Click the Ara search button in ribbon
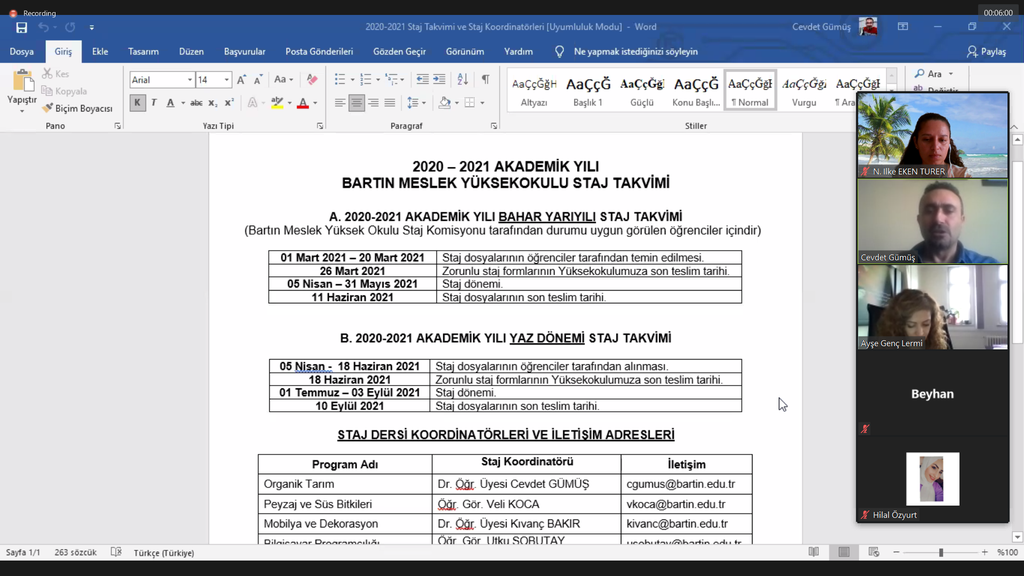Viewport: 1024px width, 576px height. (x=934, y=74)
